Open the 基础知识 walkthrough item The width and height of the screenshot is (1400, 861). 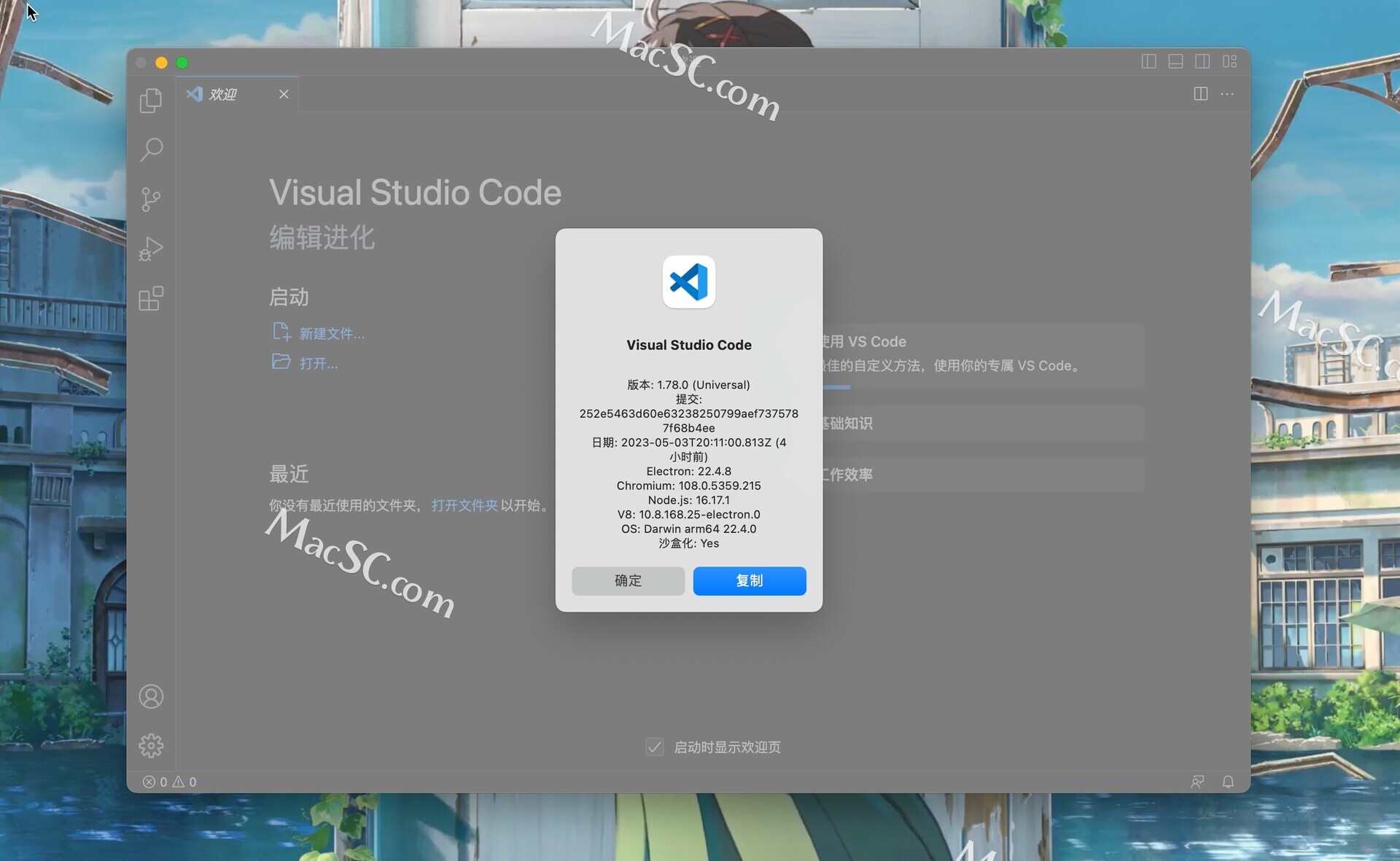(x=983, y=424)
